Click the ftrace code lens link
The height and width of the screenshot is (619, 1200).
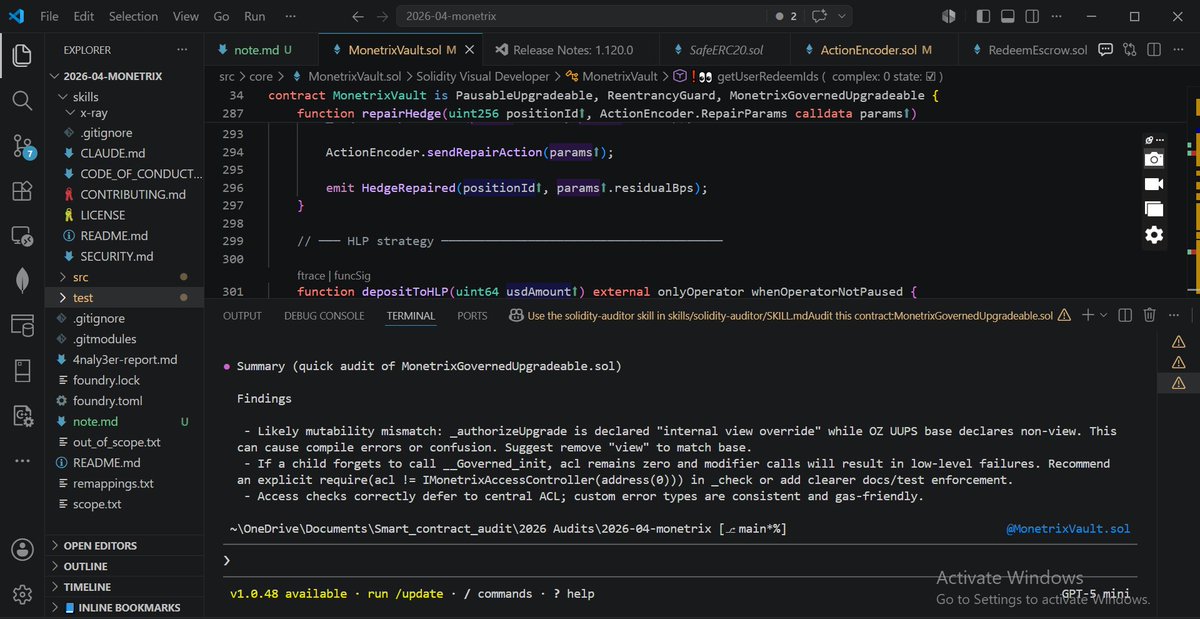click(311, 274)
